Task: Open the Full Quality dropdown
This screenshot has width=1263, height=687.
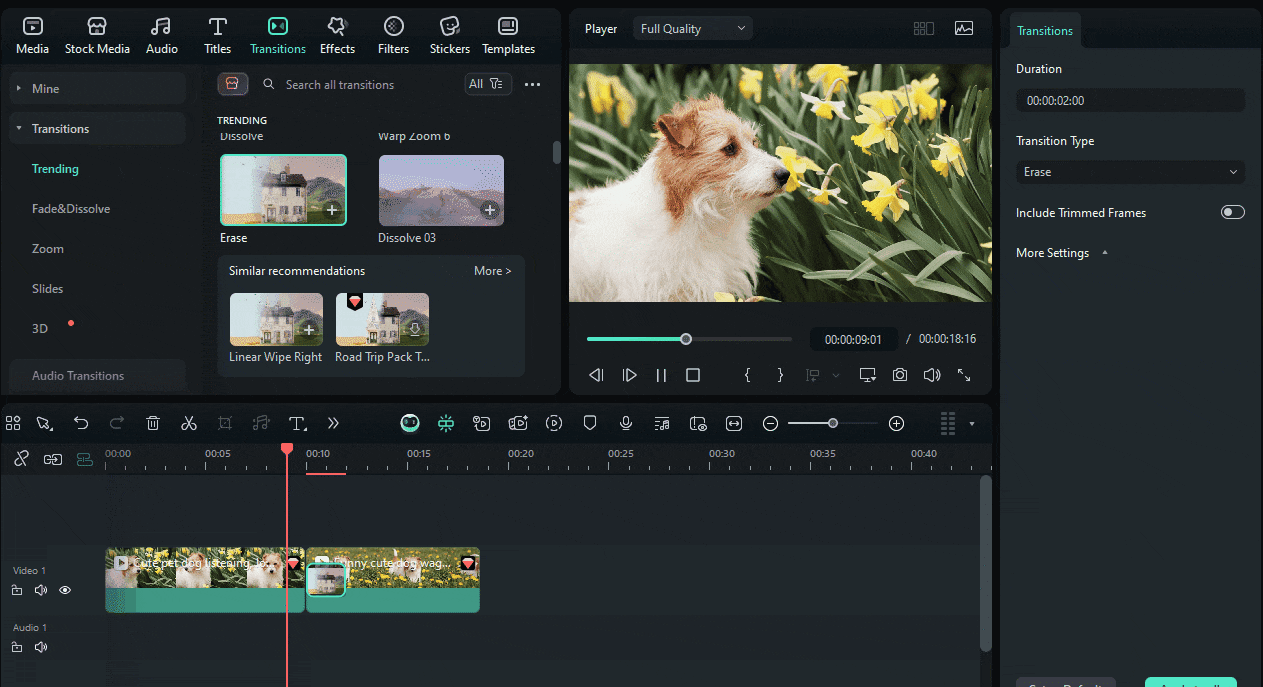Action: tap(693, 29)
